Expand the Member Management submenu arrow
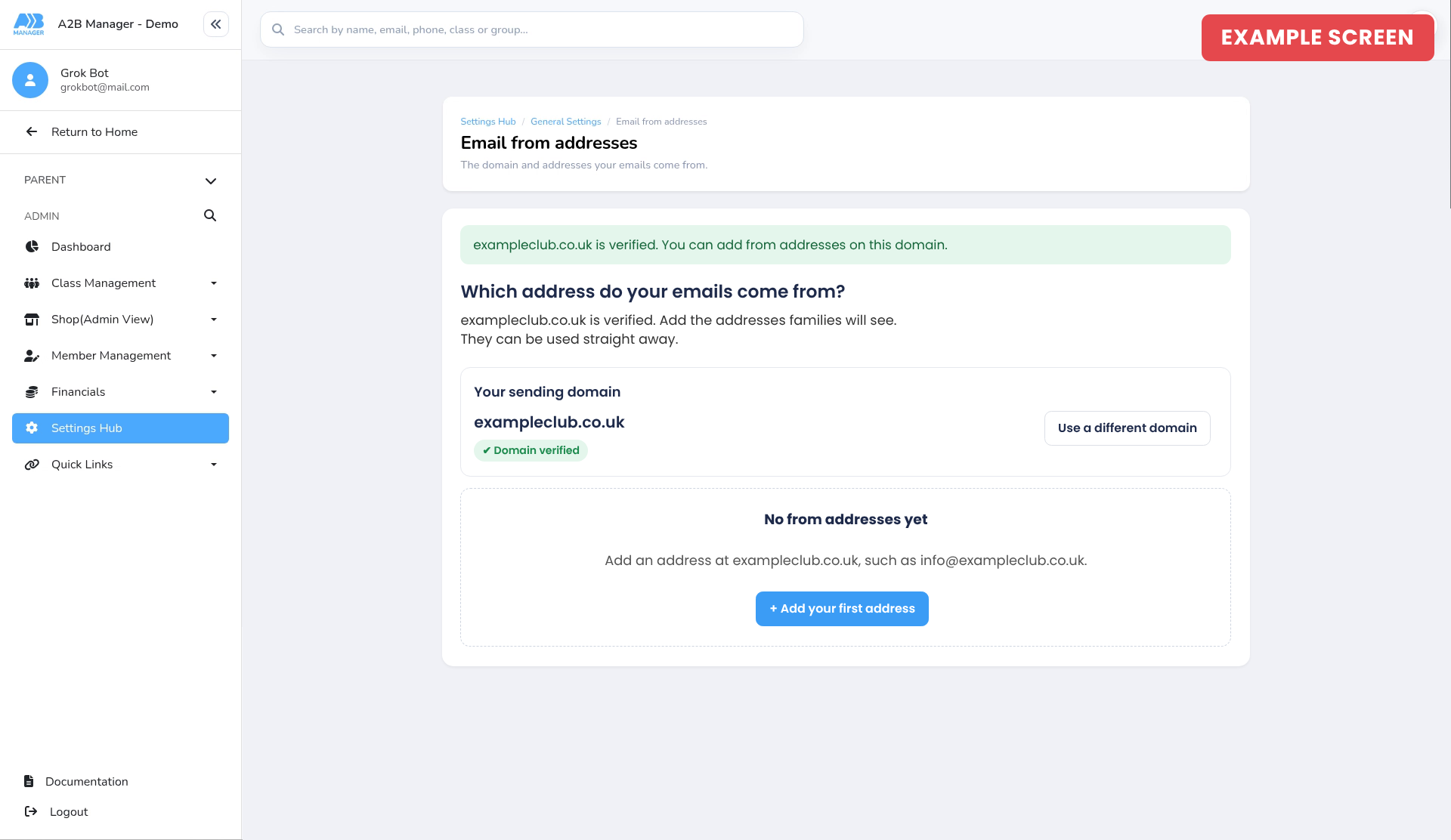 [x=214, y=356]
